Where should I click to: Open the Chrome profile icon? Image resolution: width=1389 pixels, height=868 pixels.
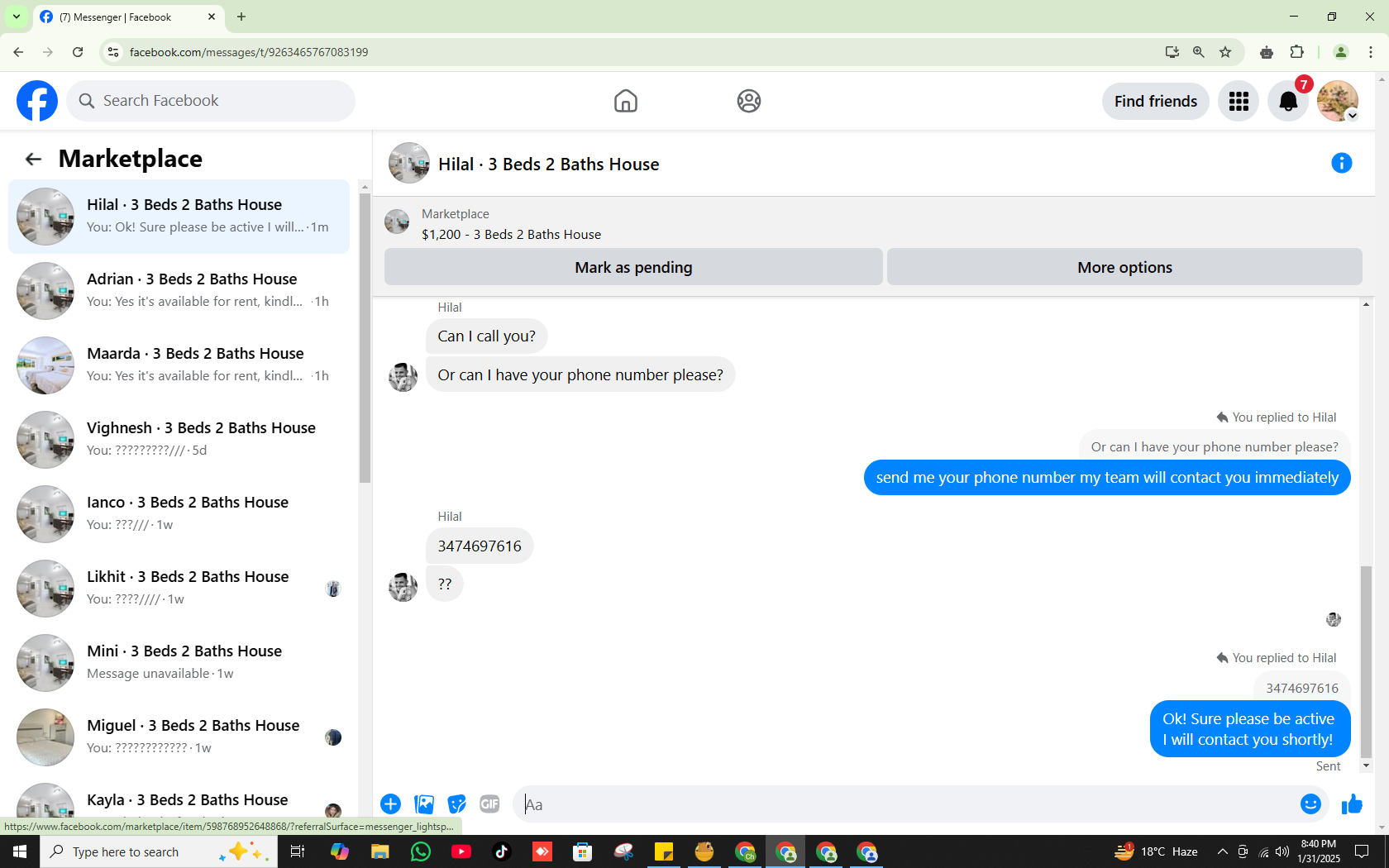1341,52
